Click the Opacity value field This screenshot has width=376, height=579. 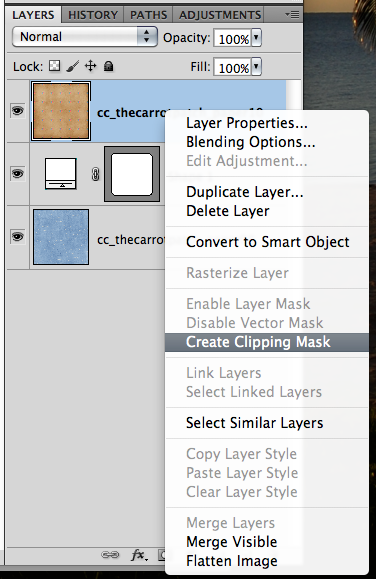(233, 38)
